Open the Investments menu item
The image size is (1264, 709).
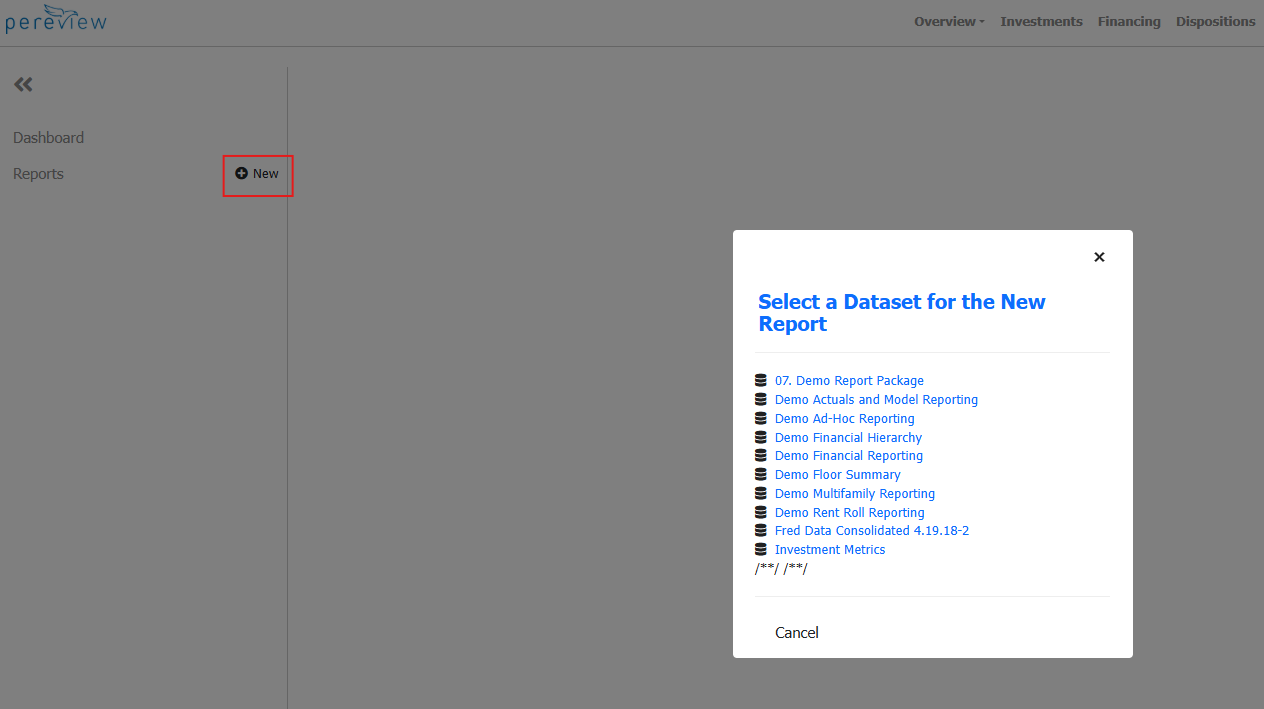1041,22
